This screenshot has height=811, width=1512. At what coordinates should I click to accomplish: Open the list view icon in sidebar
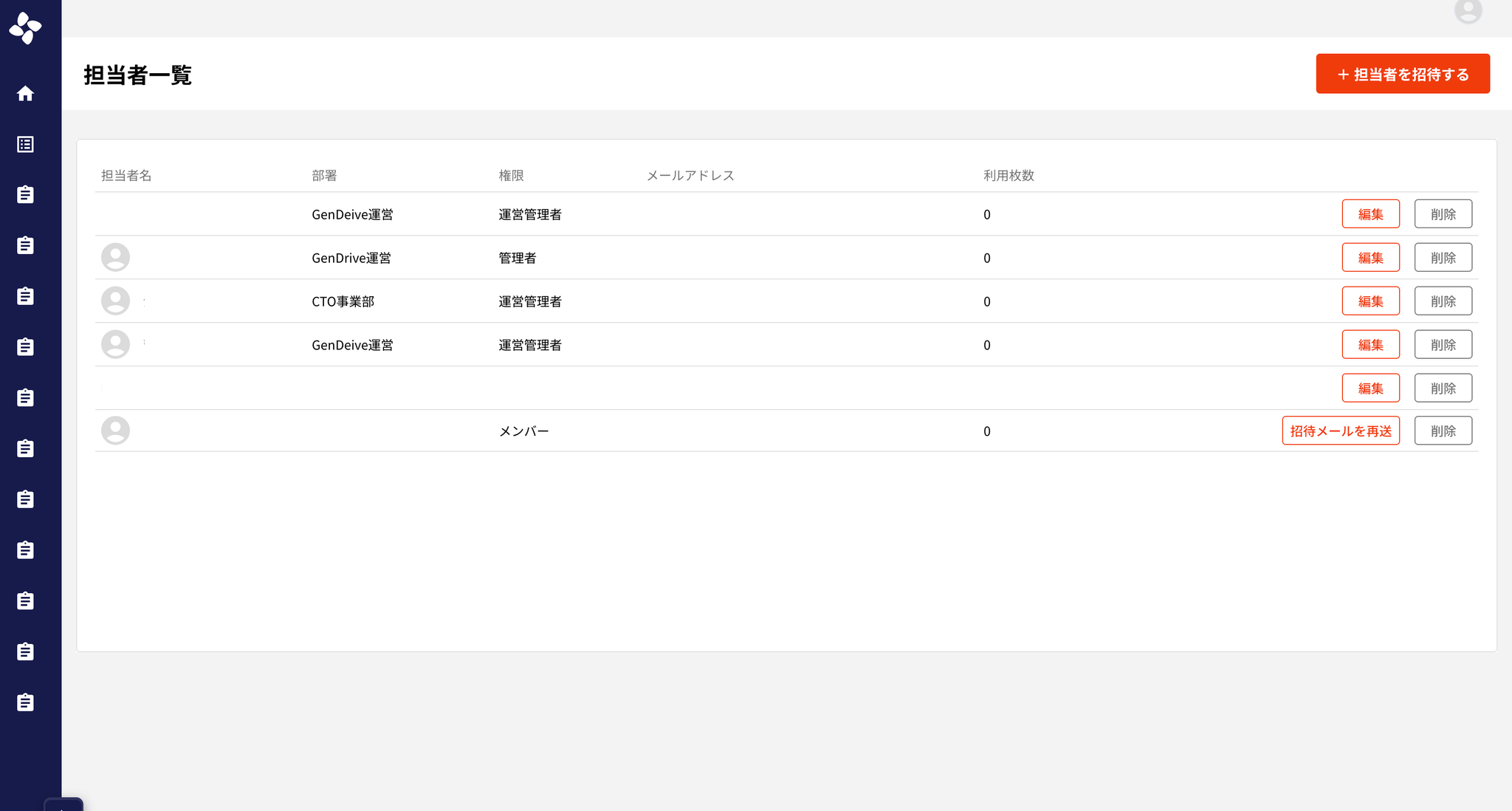(x=25, y=144)
